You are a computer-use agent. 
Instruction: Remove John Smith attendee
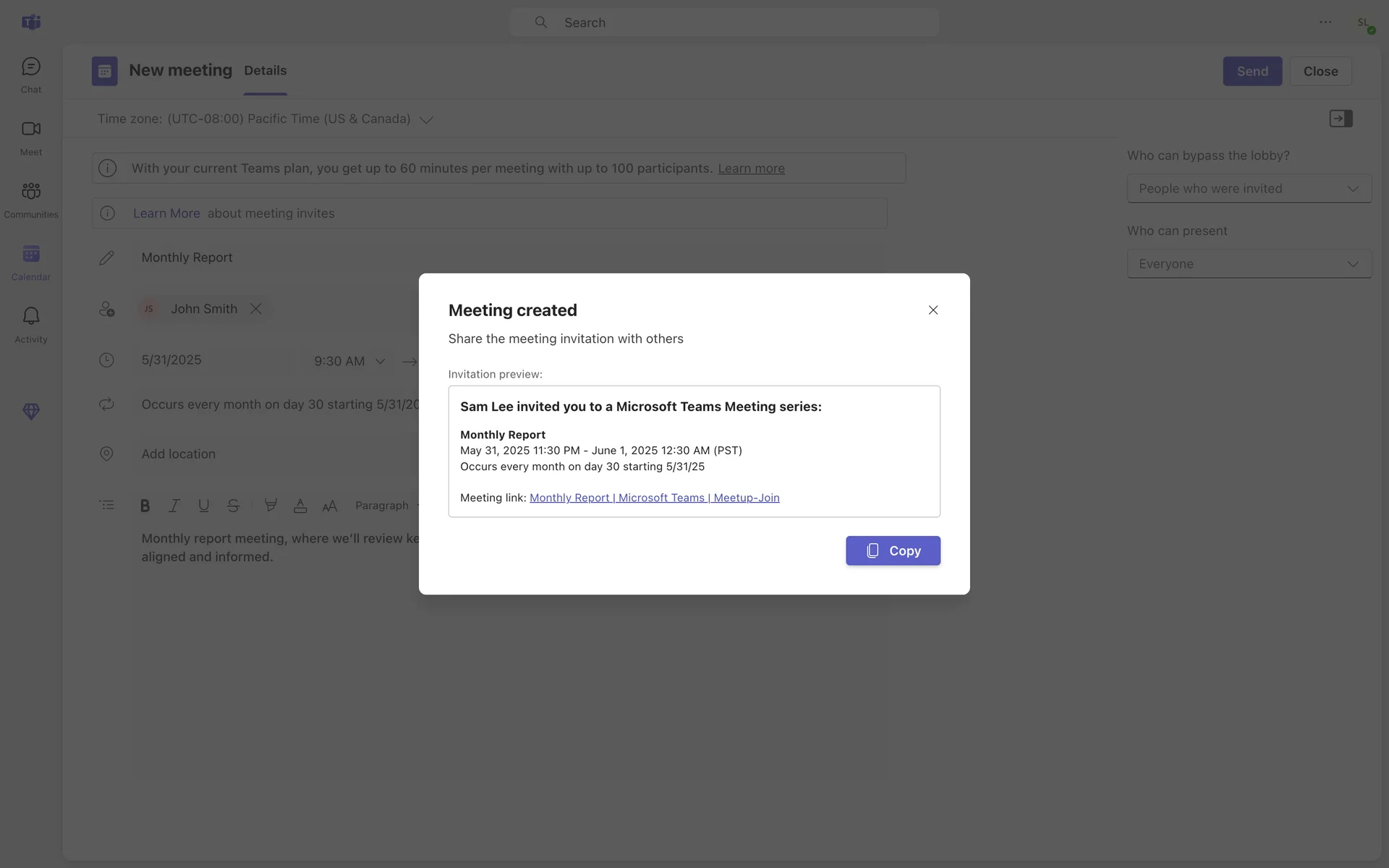pyautogui.click(x=256, y=309)
